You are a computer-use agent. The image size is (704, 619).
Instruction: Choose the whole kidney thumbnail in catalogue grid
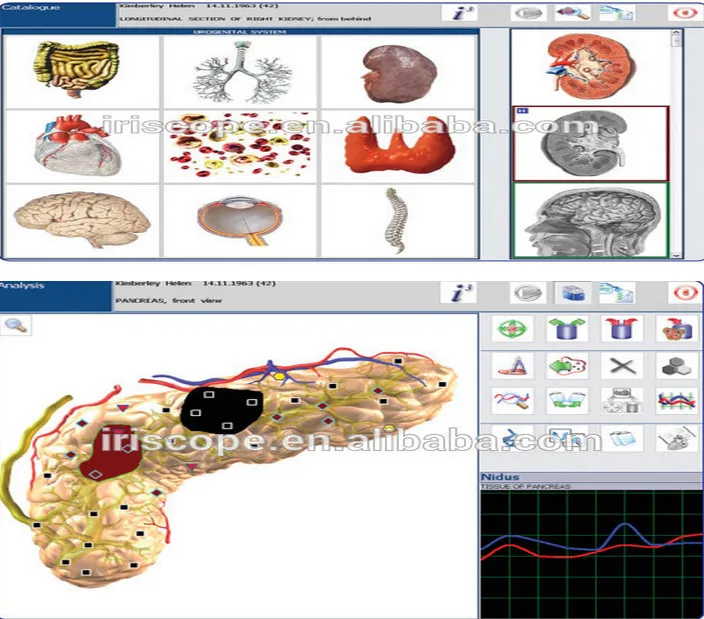click(399, 71)
